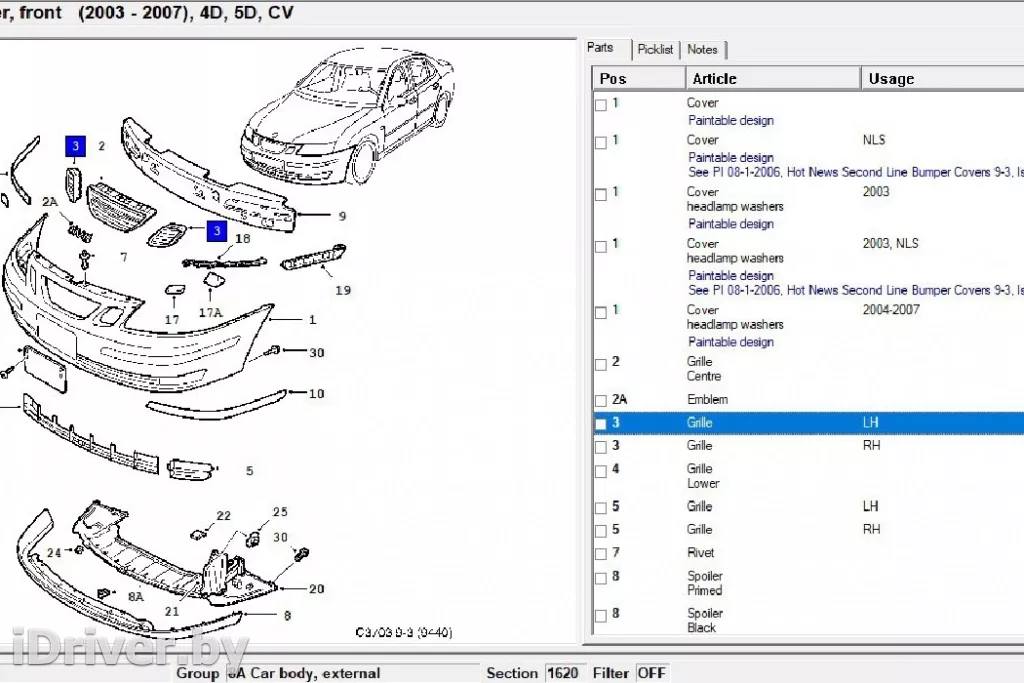Click part label 2A in the diagram
The image size is (1024, 683).
point(50,202)
